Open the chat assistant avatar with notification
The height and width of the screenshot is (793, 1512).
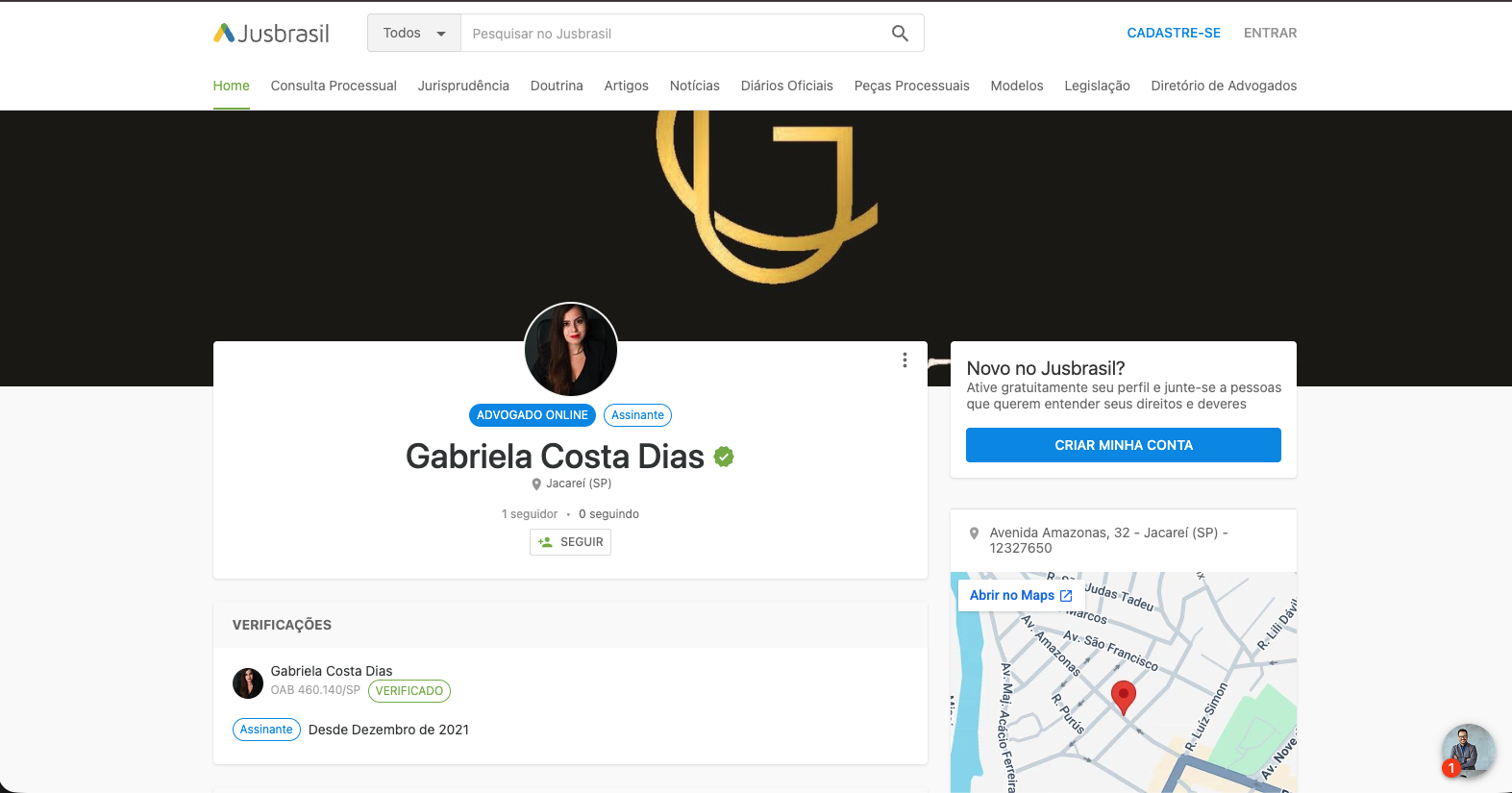(x=1467, y=751)
